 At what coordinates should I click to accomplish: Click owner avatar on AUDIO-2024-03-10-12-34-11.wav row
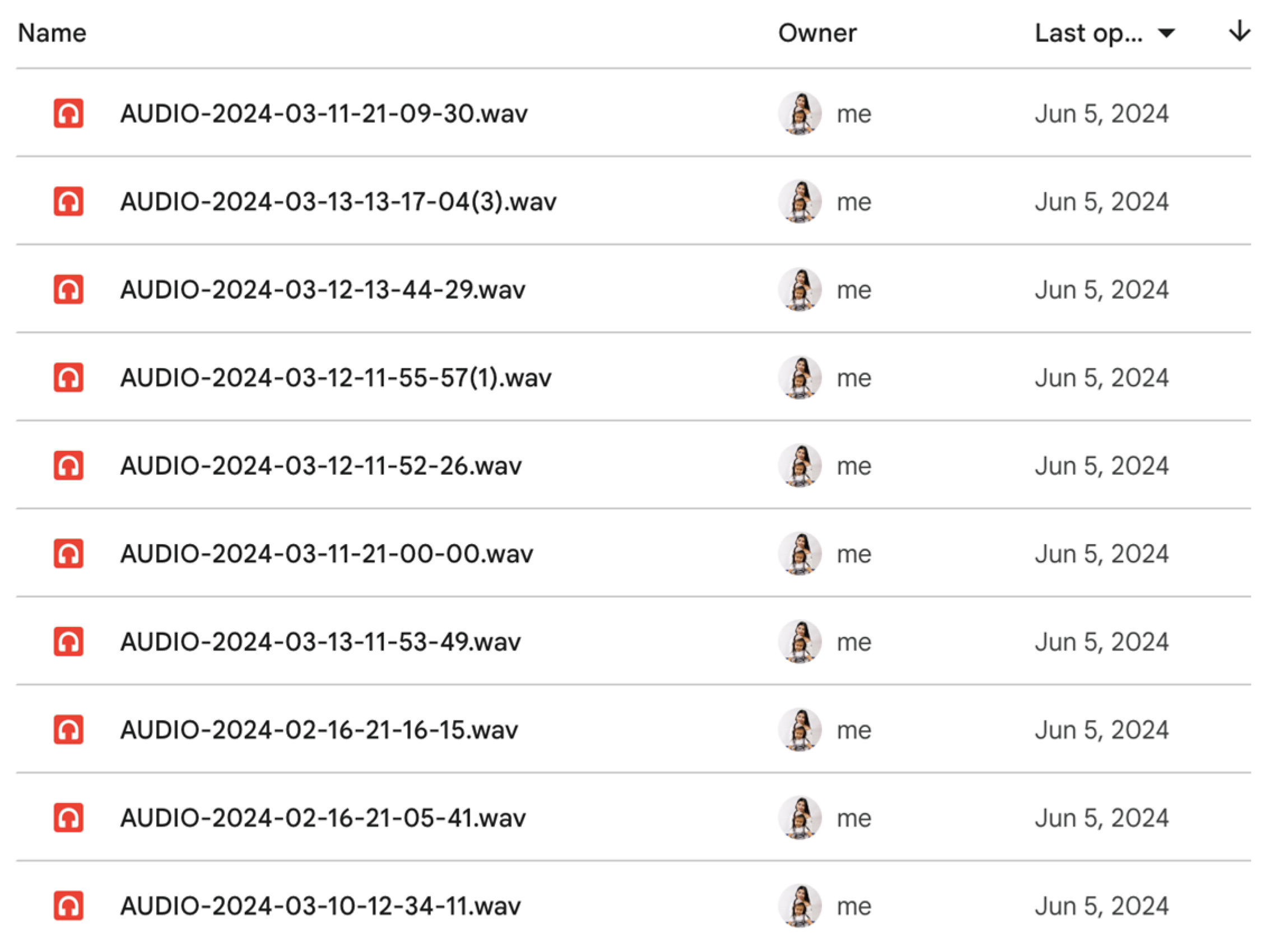click(800, 906)
